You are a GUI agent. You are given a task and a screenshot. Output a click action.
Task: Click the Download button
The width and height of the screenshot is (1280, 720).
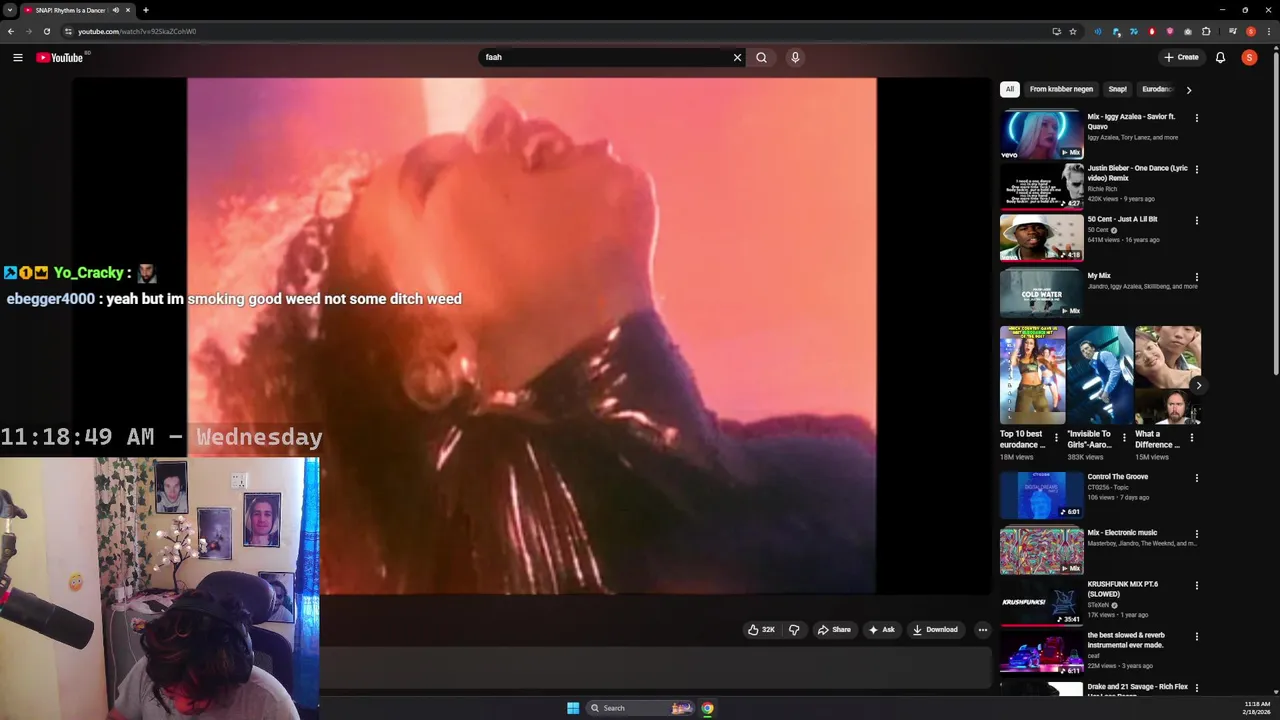pos(935,630)
